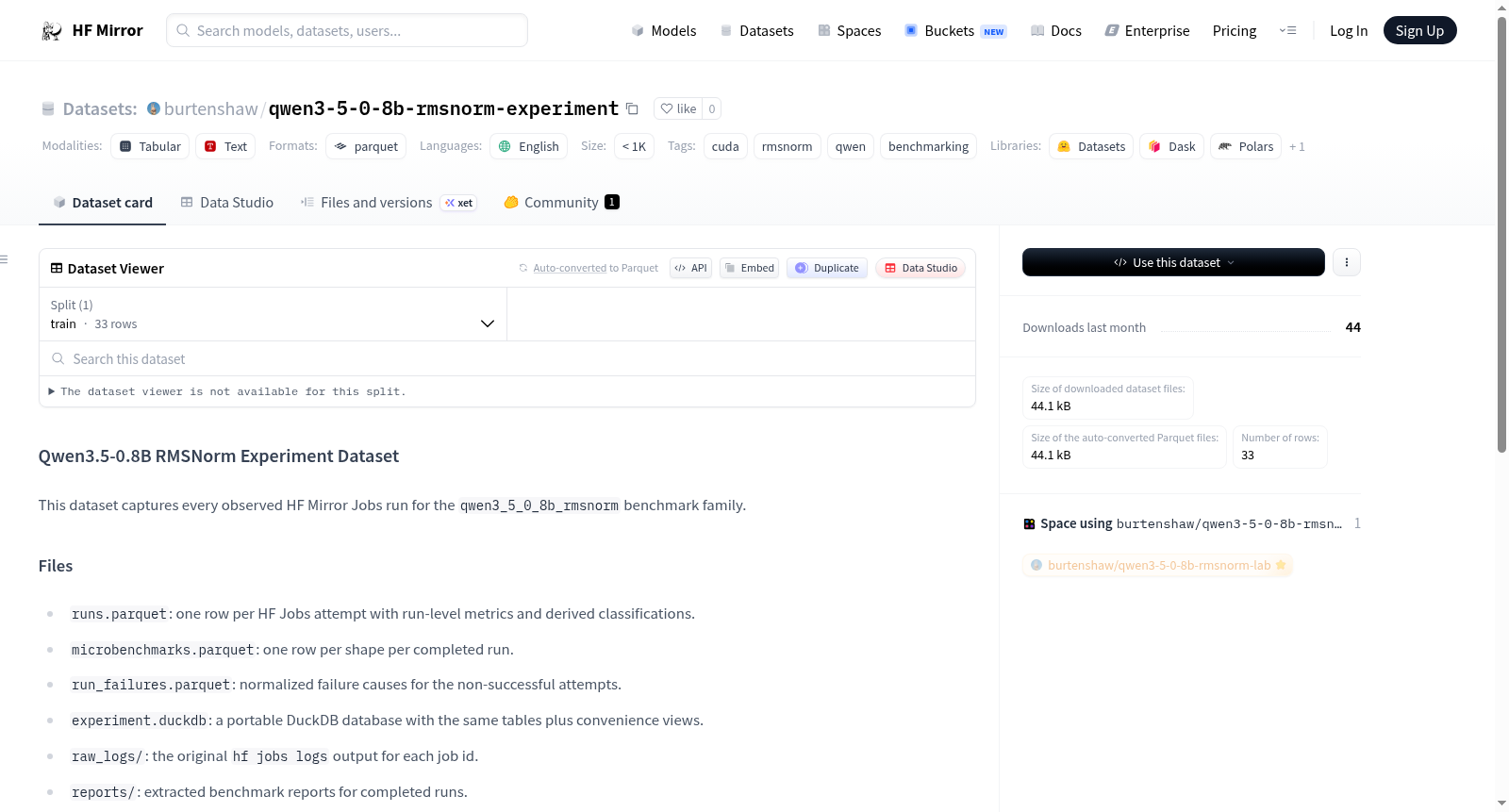The height and width of the screenshot is (812, 1509).
Task: Click the left sidebar table-of-contents icon
Action: [x=4, y=259]
